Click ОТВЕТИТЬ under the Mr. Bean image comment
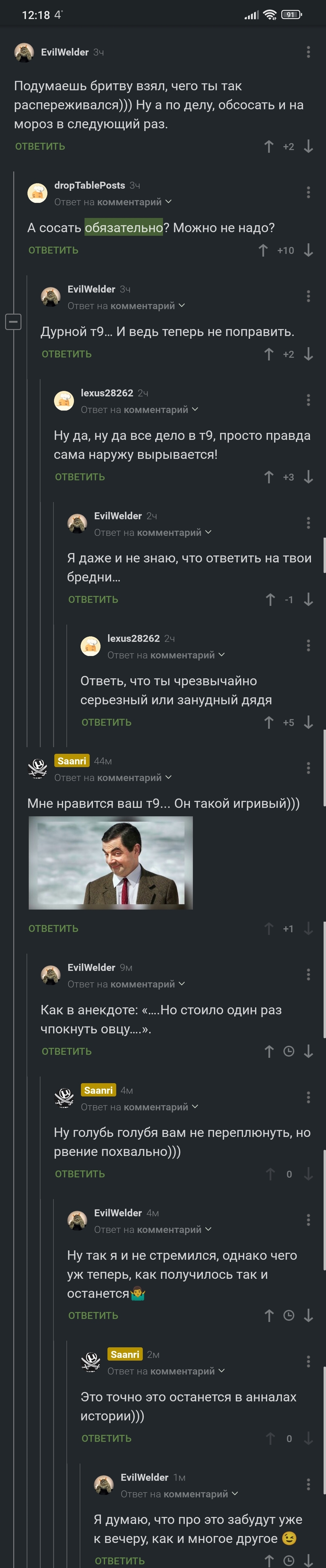The width and height of the screenshot is (326, 1568). coord(53,928)
